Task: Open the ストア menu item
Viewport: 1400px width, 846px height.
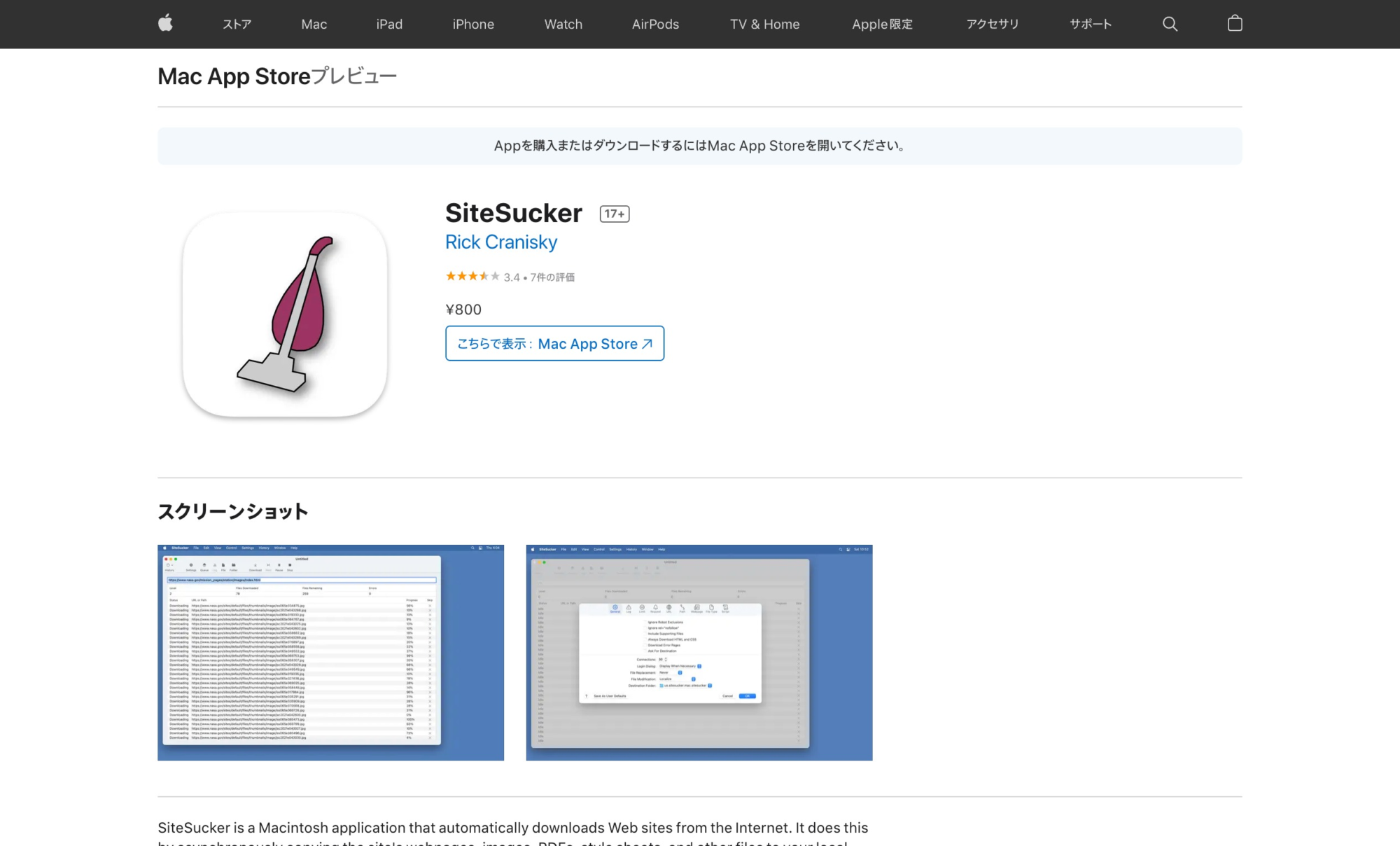Action: pos(237,24)
